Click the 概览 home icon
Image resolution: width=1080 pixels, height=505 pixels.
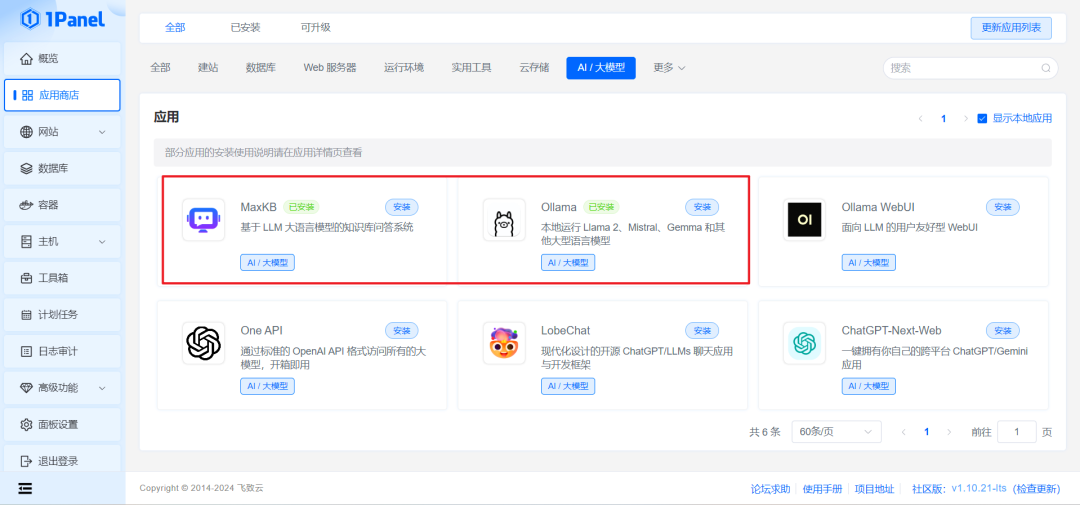coord(26,59)
